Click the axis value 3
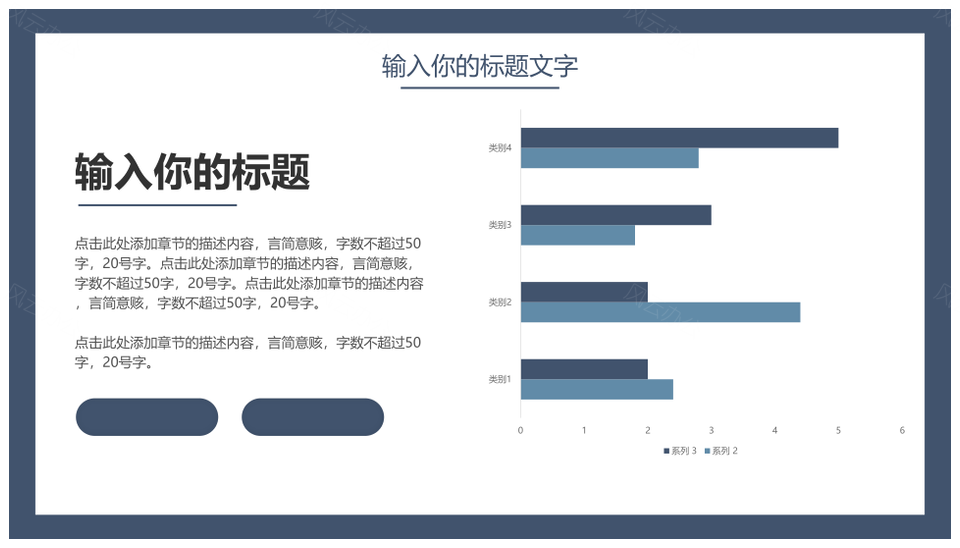This screenshot has height=548, width=960. click(x=711, y=430)
